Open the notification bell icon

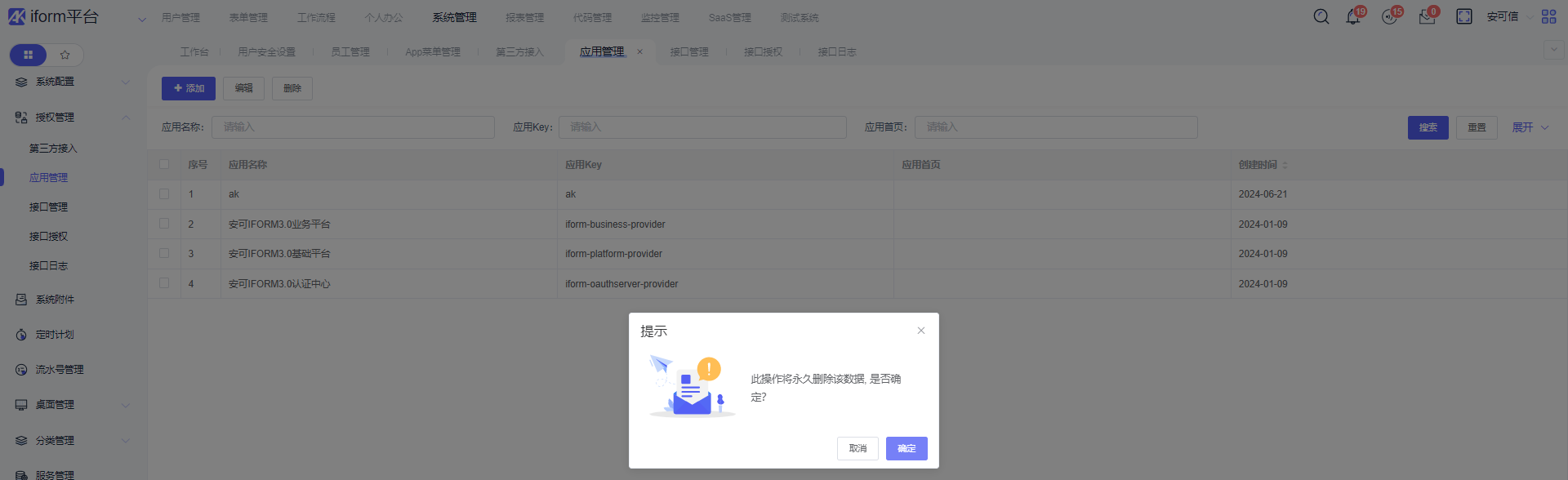1353,17
